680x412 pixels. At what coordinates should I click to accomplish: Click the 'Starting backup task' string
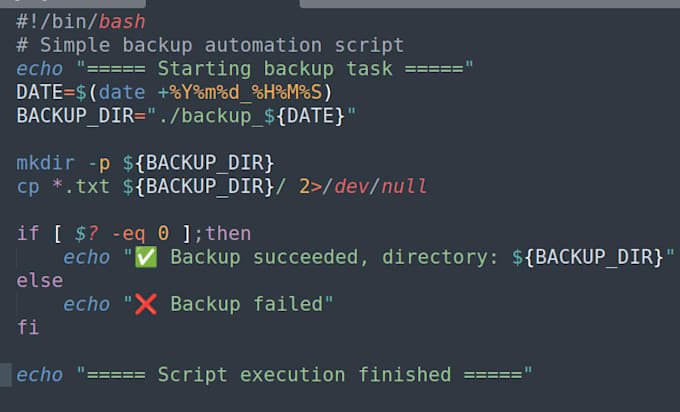pos(275,69)
